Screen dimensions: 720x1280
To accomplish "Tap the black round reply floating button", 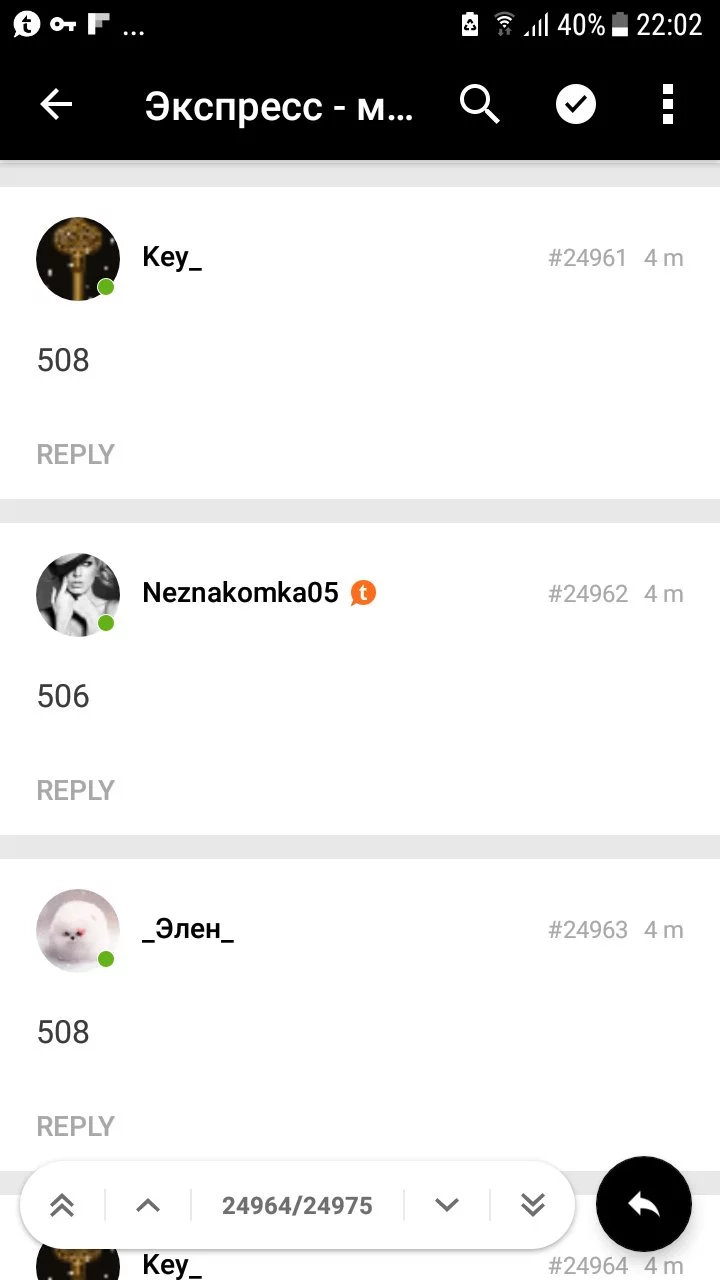I will click(644, 1205).
